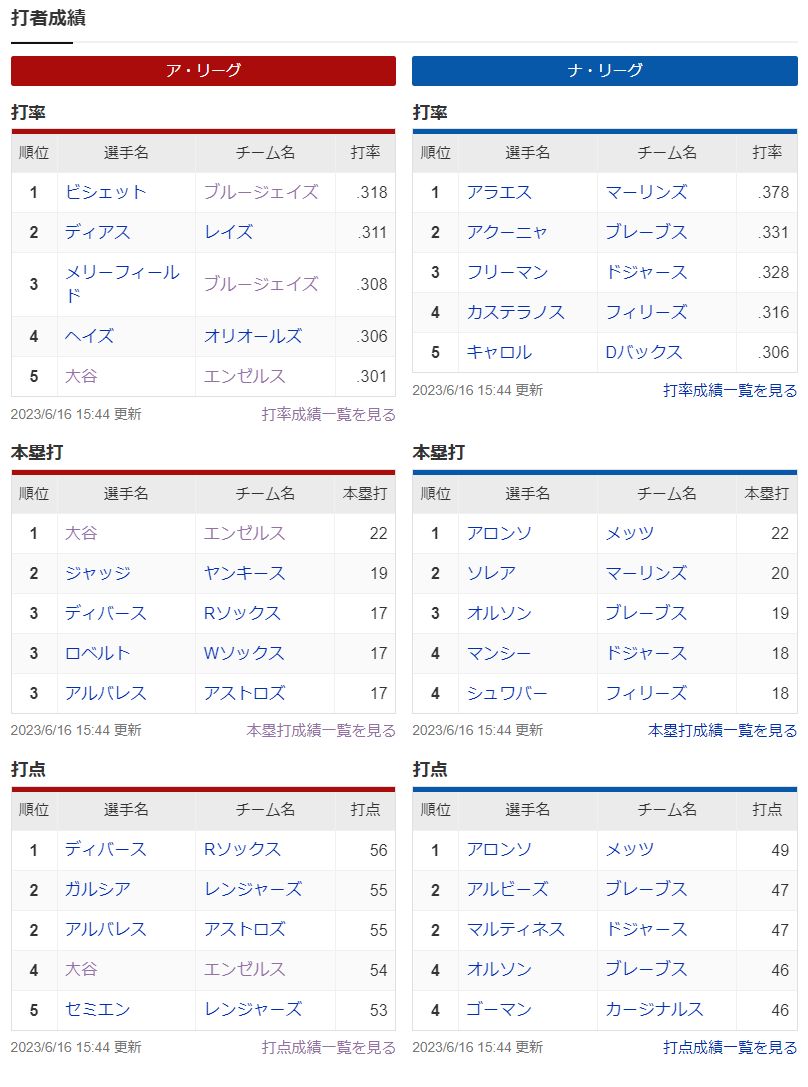Viewport: 808px width, 1087px height.
Task: Click team Dバックス link
Action: point(644,352)
